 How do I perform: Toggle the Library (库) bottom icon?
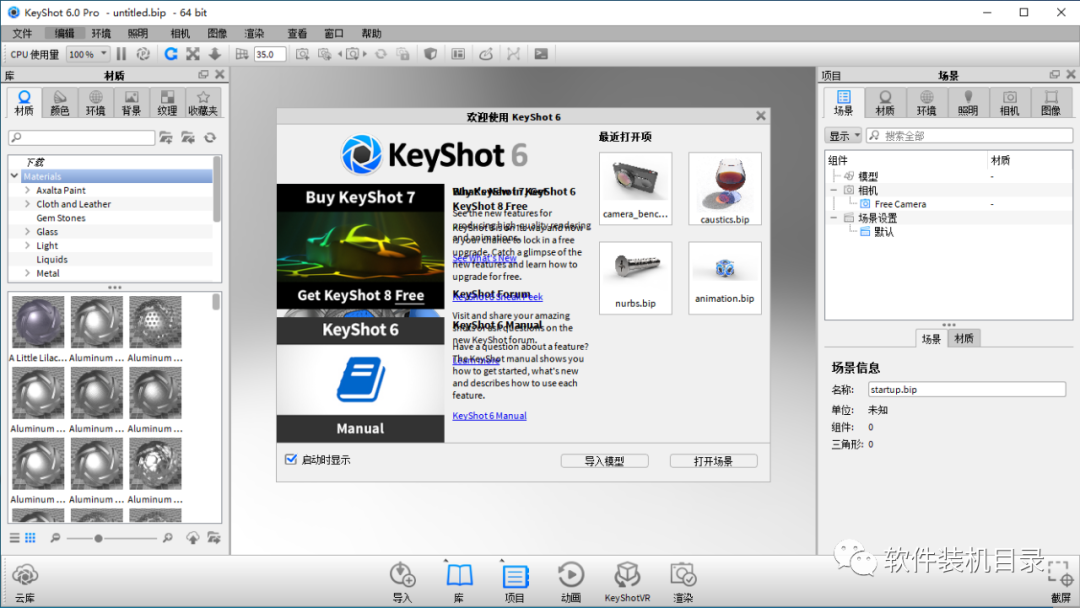(459, 583)
